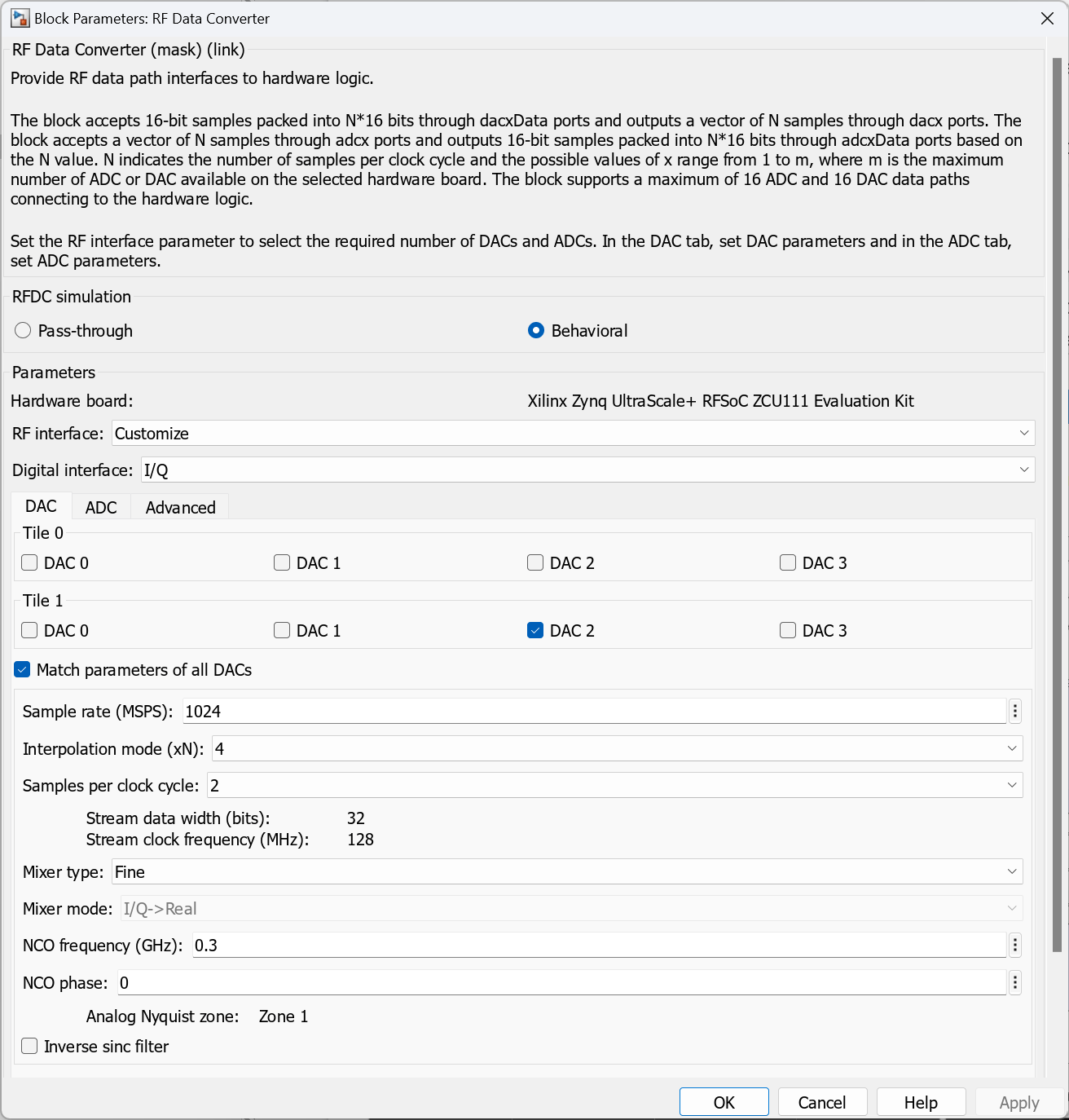Open the Advanced tab
The height and width of the screenshot is (1120, 1069).
coord(179,506)
